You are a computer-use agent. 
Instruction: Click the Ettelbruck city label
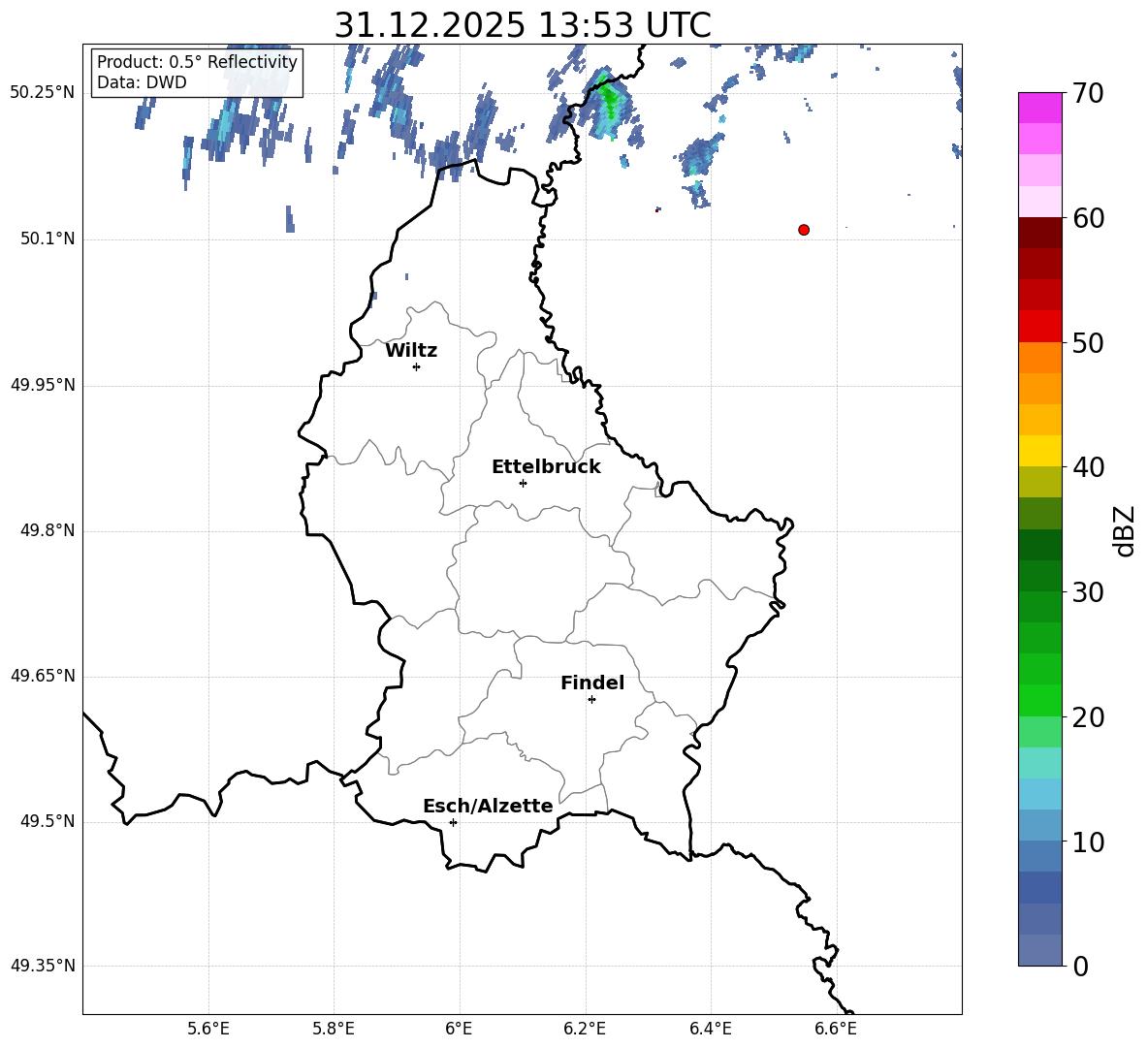coord(546,467)
